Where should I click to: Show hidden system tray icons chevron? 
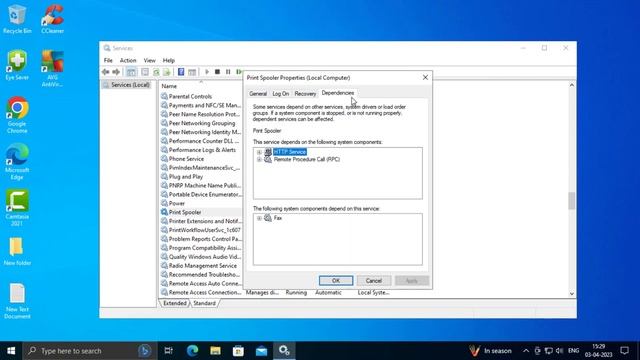526,351
